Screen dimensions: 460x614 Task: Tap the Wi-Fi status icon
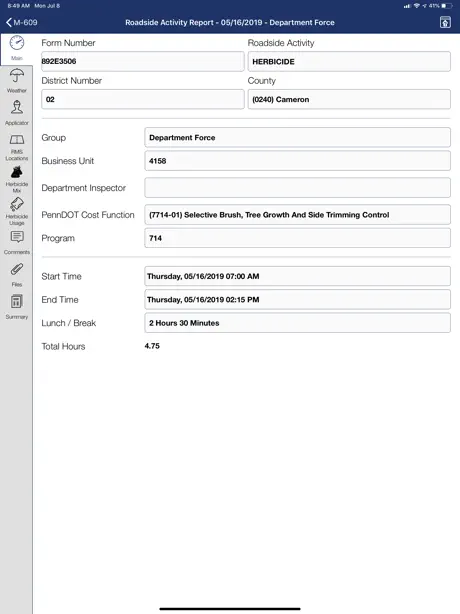(417, 6)
